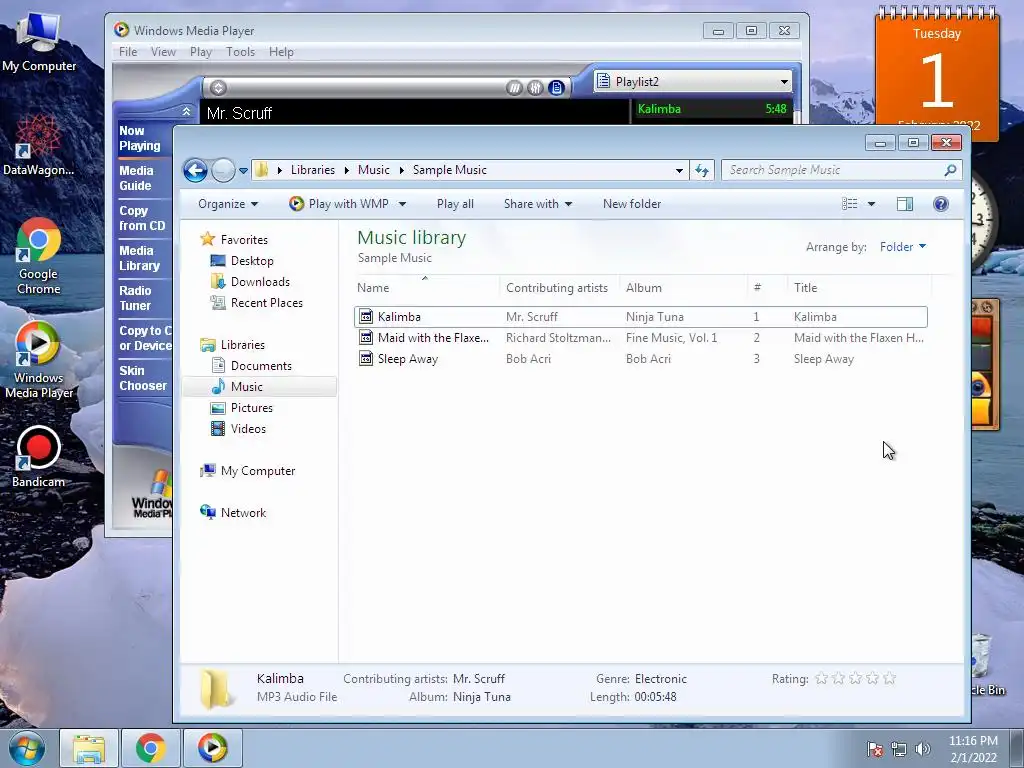The width and height of the screenshot is (1024, 768).
Task: Expand the Play with WMP dropdown arrow
Action: [x=402, y=204]
